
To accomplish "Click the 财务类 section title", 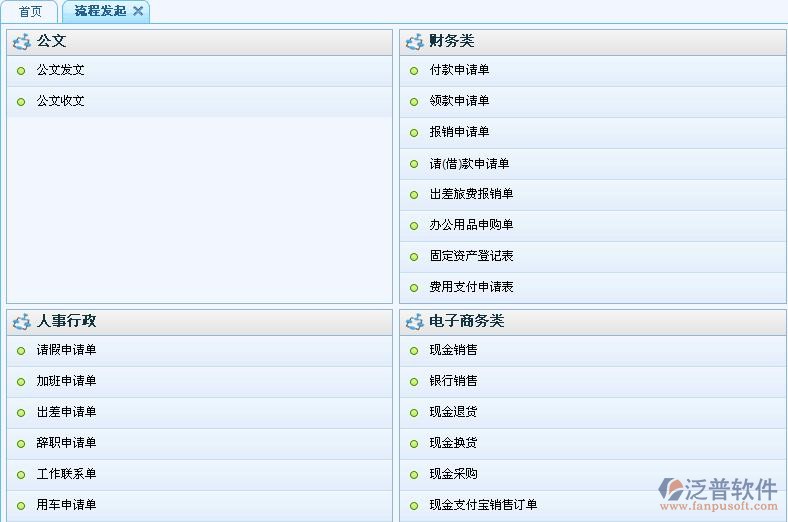I will tap(452, 41).
